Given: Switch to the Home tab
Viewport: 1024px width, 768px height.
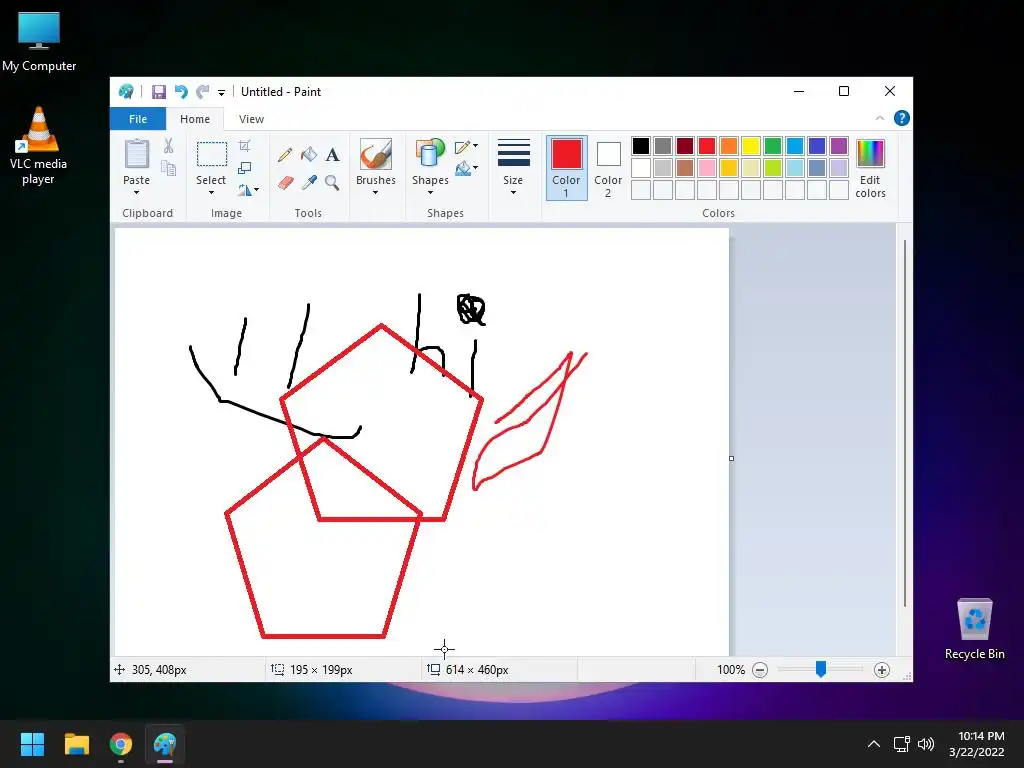Looking at the screenshot, I should [x=195, y=119].
